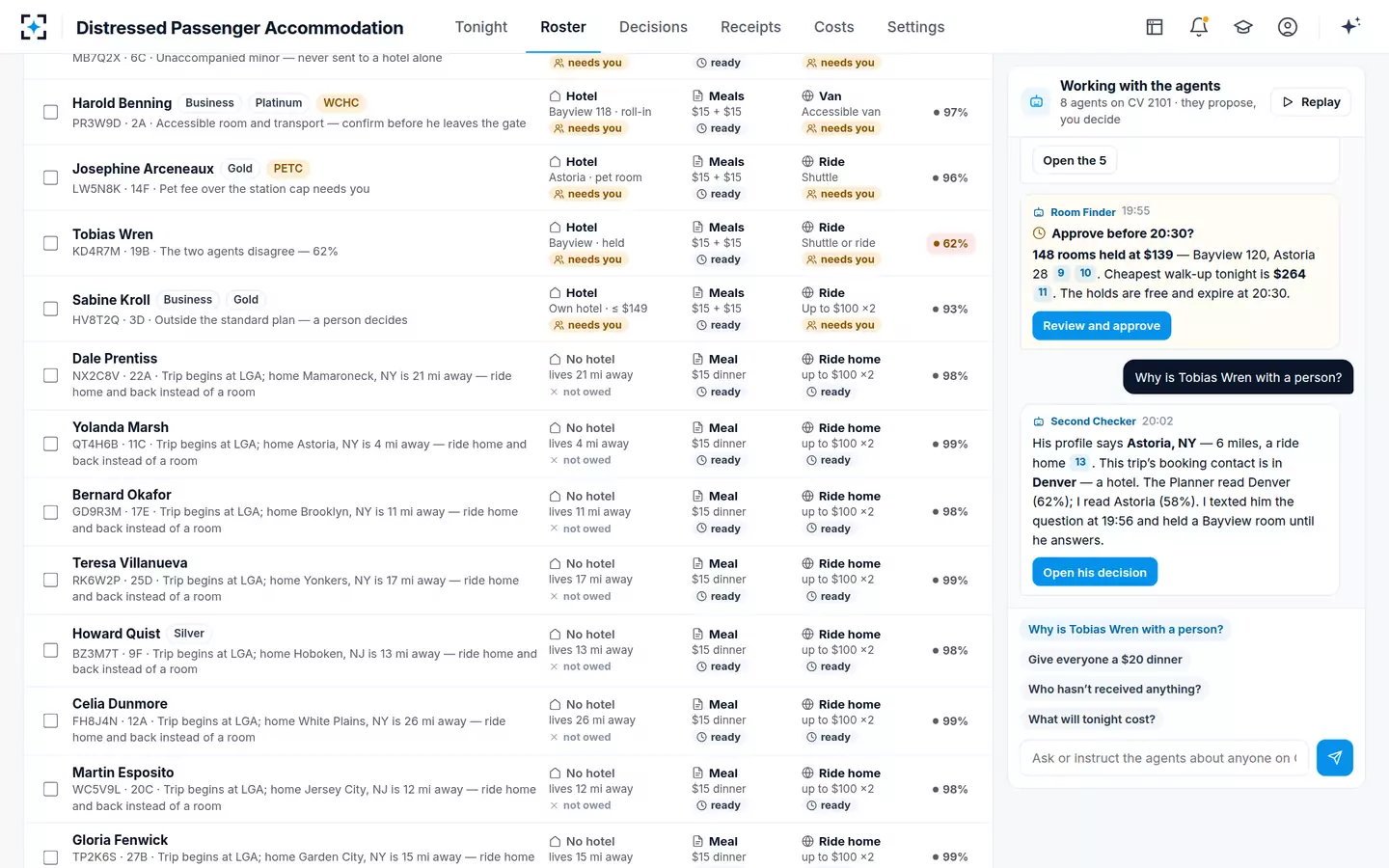This screenshot has width=1389, height=868.
Task: Check the Tobias Wren row
Action: (x=50, y=244)
